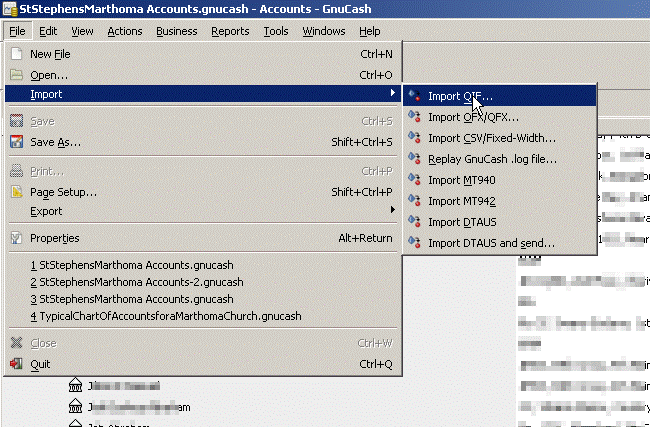
Task: Click the icon beside Import MT942
Action: pos(414,201)
